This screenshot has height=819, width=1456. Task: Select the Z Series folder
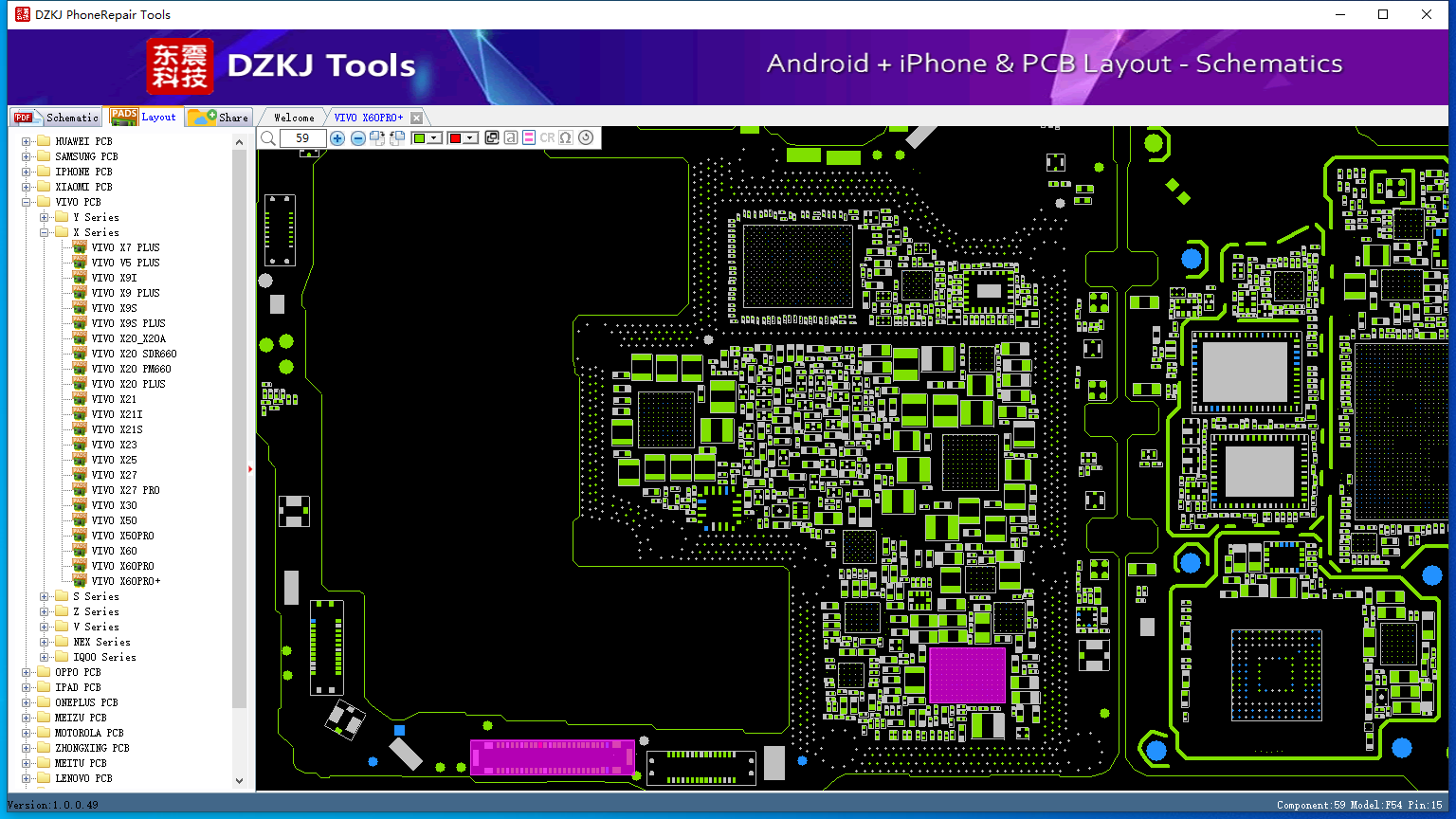[96, 611]
